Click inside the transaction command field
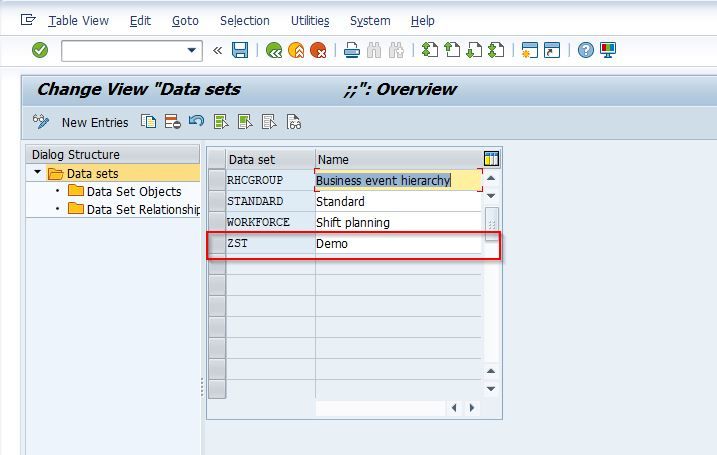The height and width of the screenshot is (455, 717). pyautogui.click(x=124, y=50)
